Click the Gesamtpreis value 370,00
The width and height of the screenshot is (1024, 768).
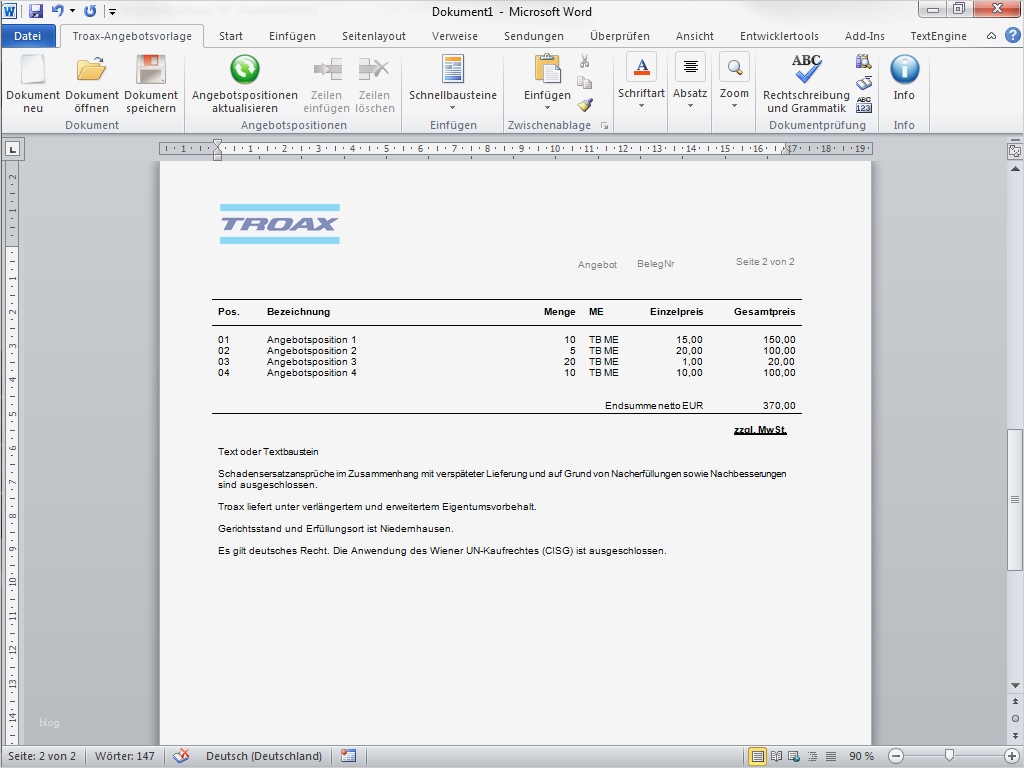779,406
